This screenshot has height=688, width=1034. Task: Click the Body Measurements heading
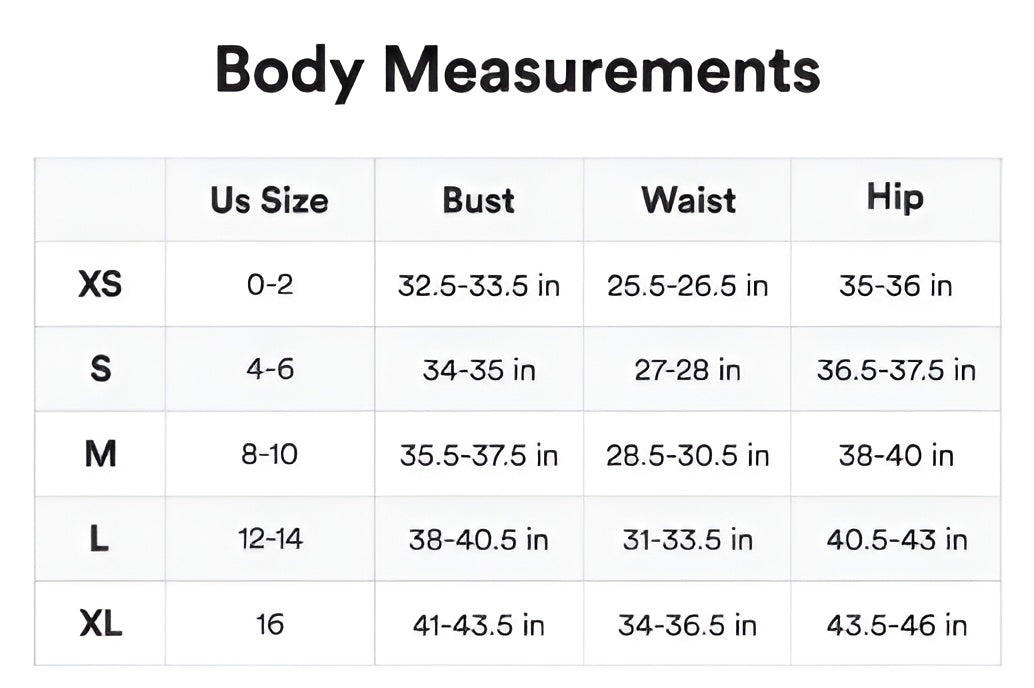[517, 70]
